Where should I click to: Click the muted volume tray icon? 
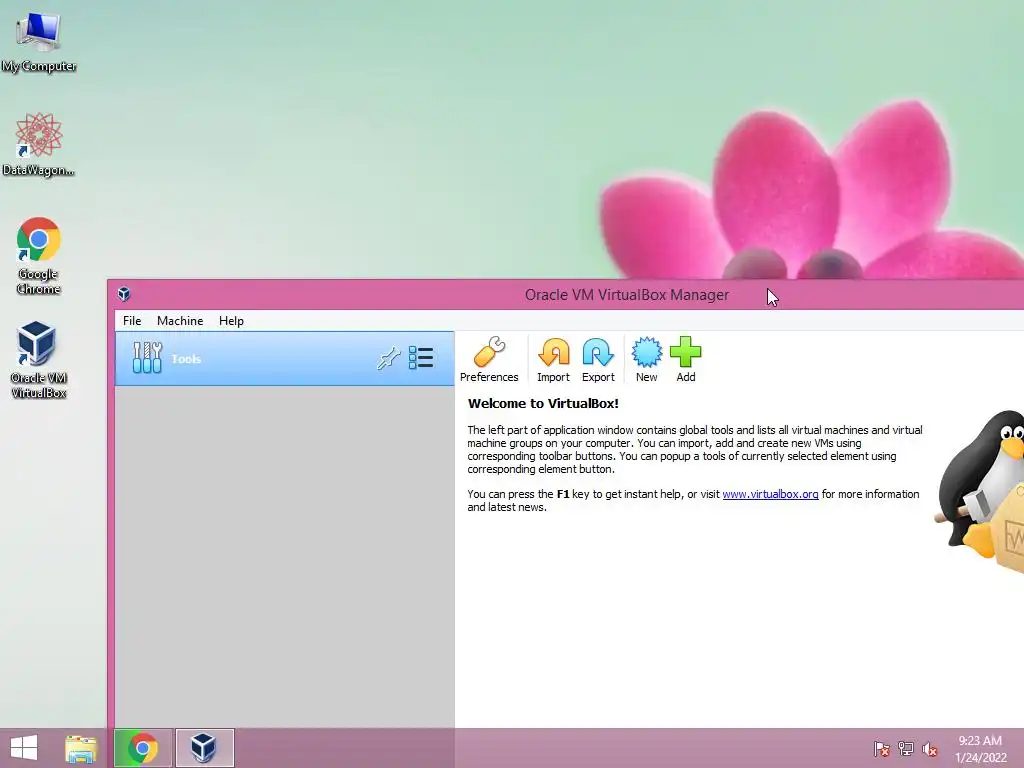pos(930,748)
